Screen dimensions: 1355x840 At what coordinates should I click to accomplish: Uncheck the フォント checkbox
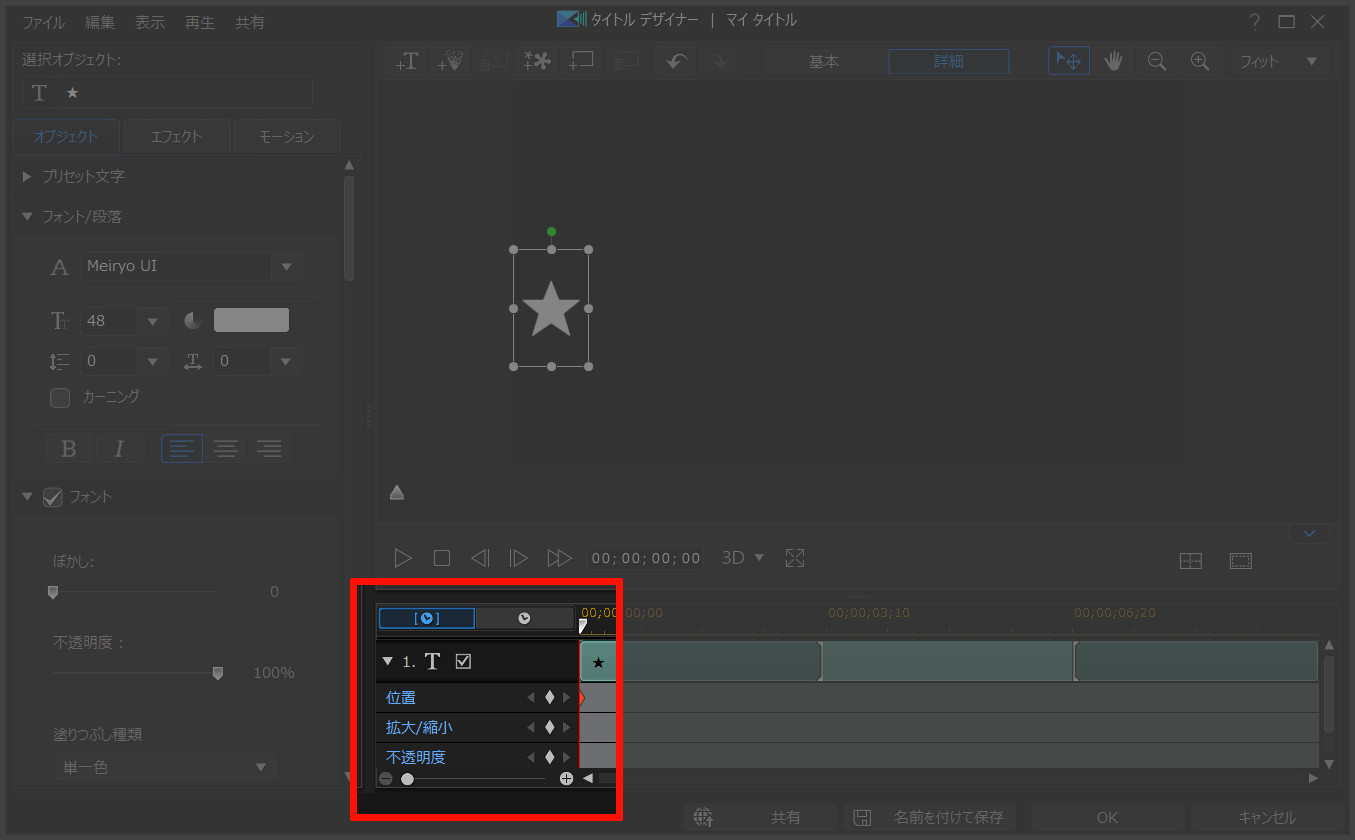53,497
